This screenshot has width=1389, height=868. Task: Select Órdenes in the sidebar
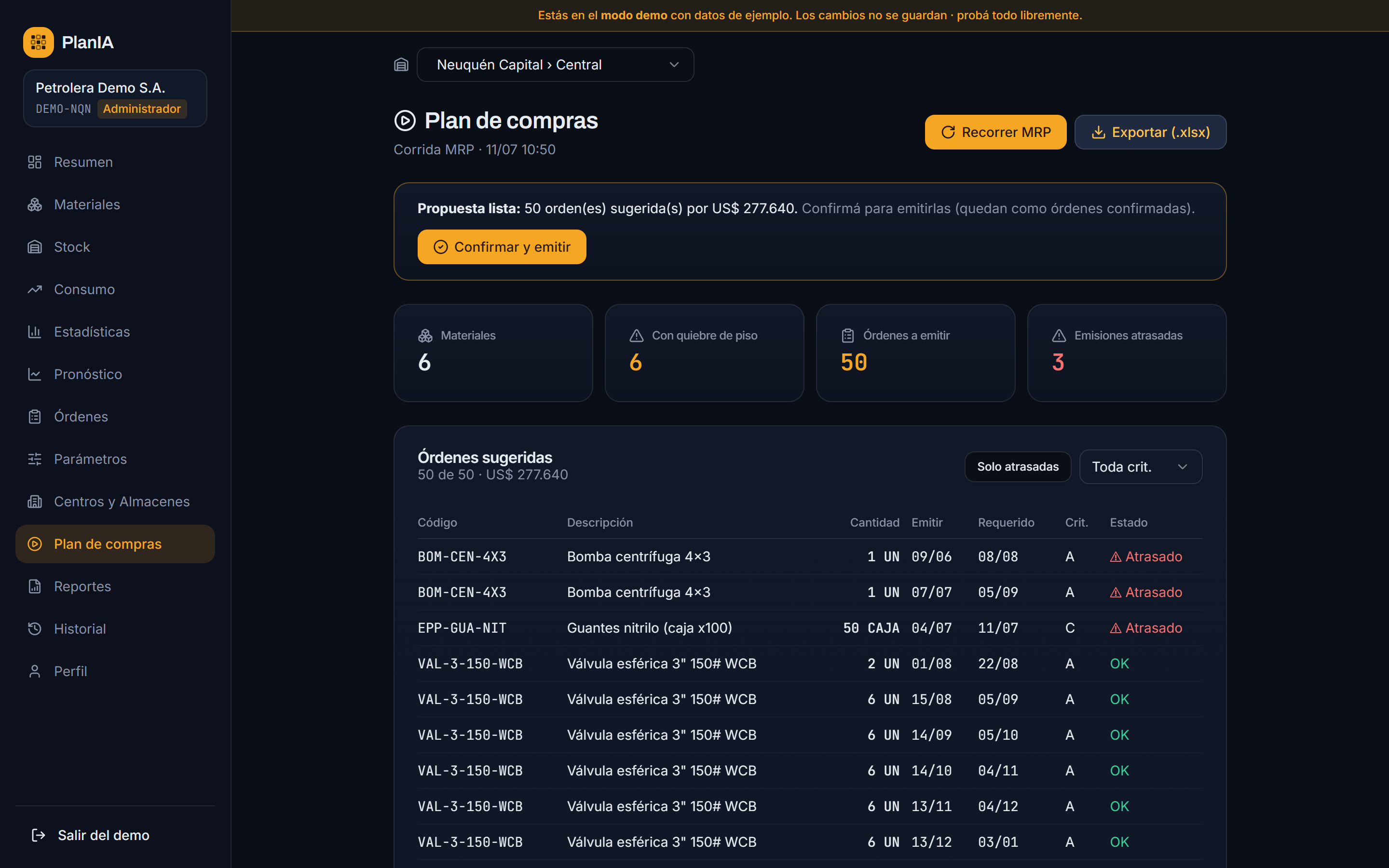coord(115,417)
